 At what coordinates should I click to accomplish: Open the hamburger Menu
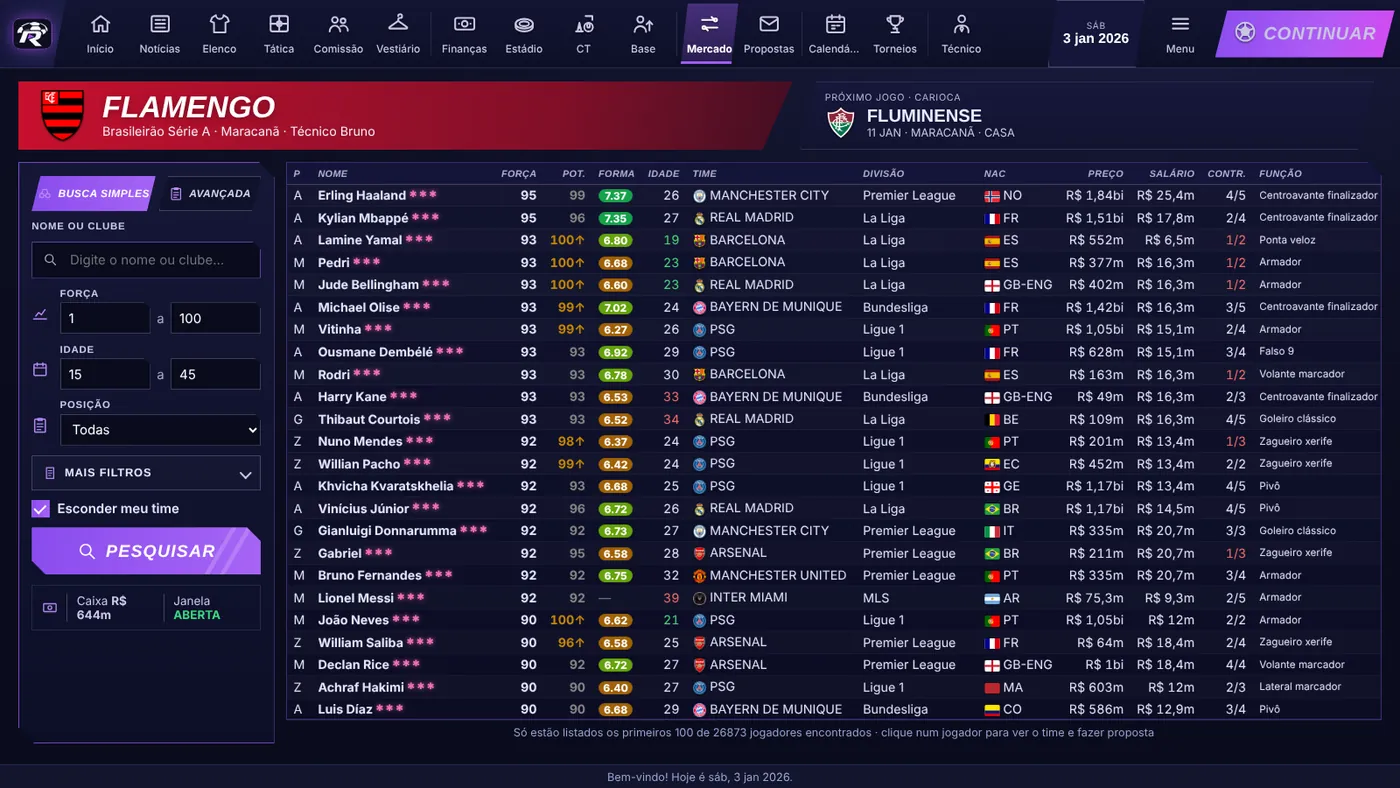[1180, 34]
